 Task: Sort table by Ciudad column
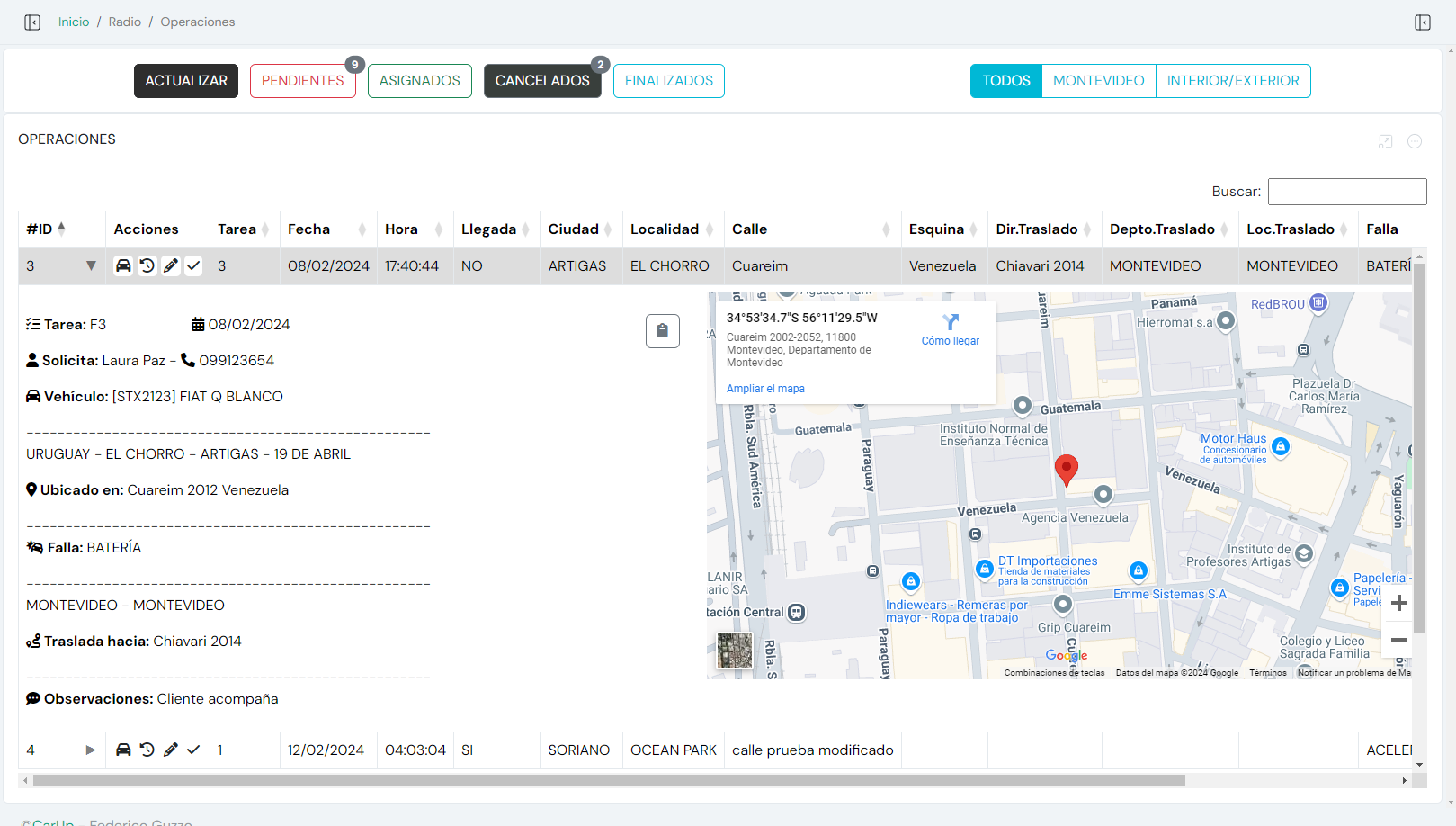(x=581, y=229)
